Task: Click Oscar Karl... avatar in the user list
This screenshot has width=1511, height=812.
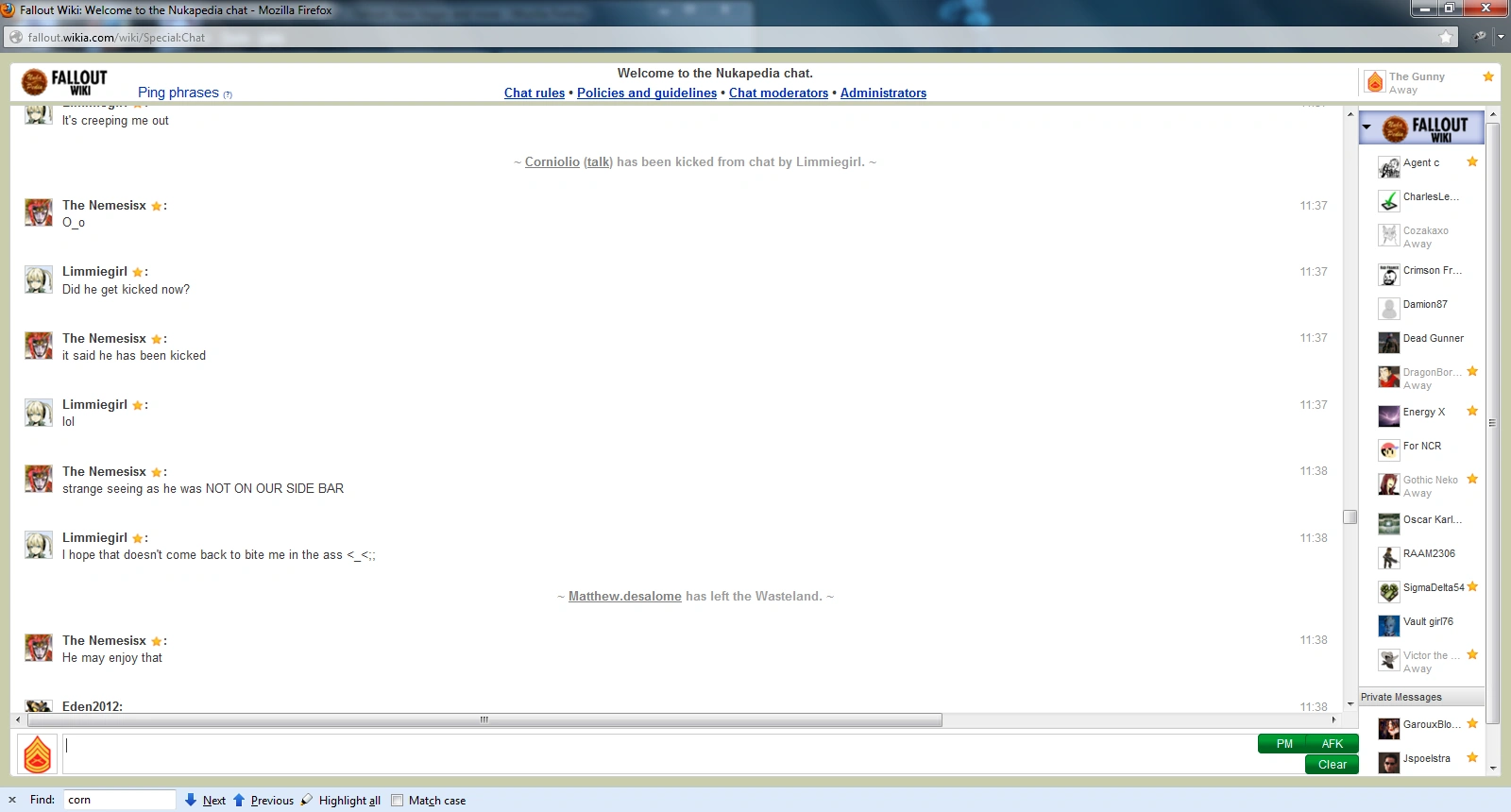Action: coord(1388,524)
